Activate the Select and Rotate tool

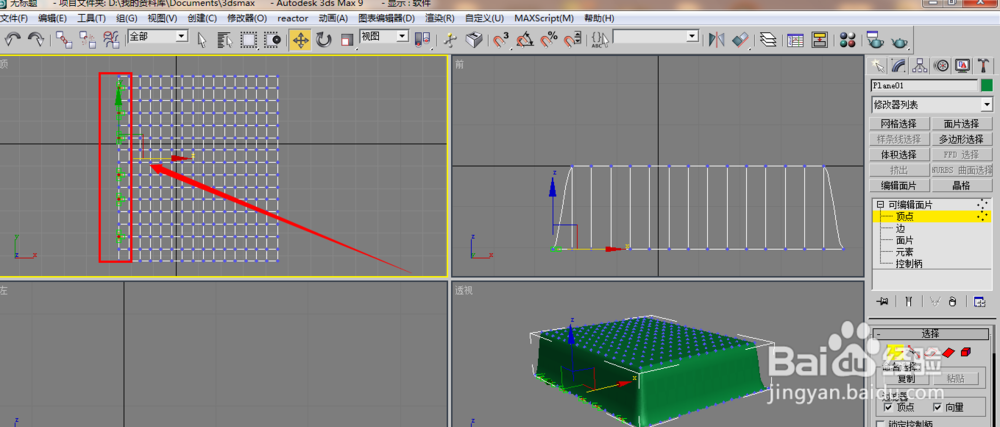click(323, 40)
